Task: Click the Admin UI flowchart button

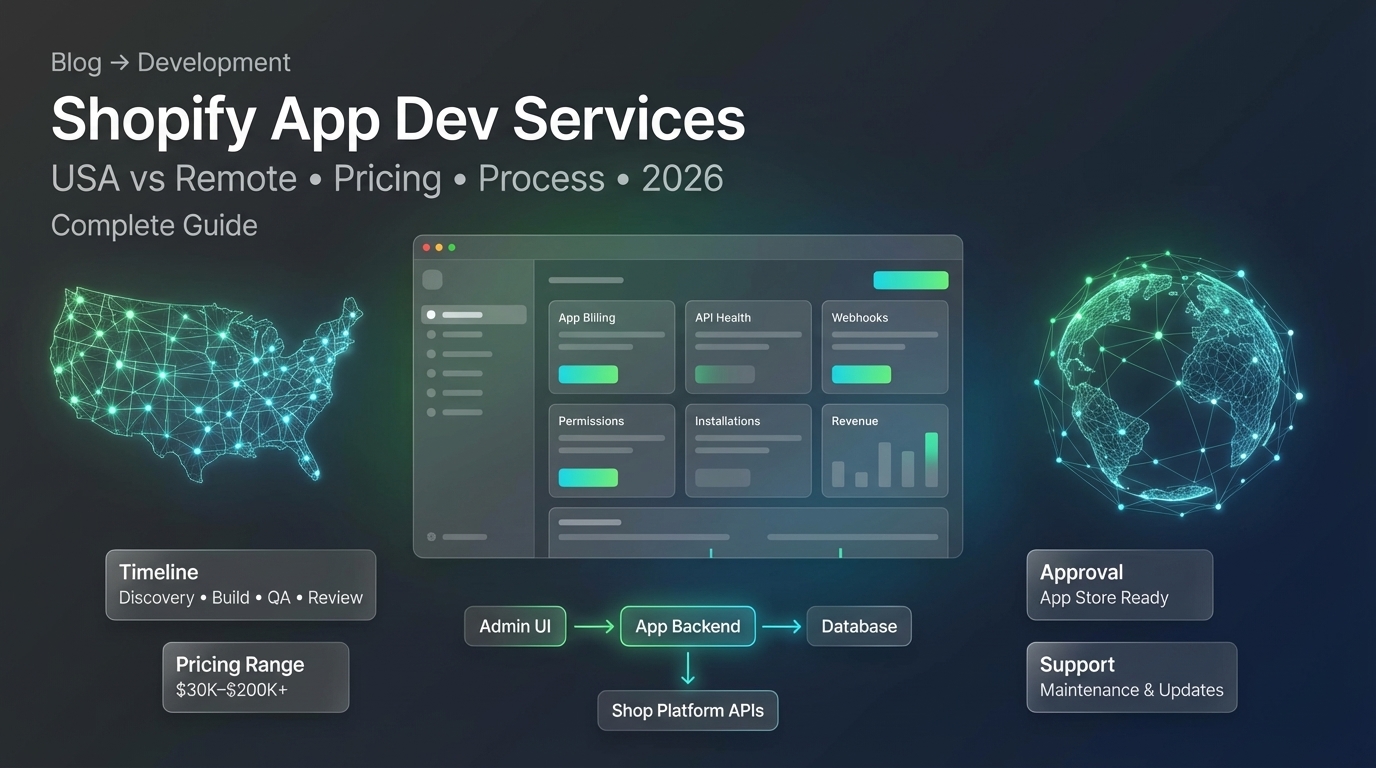Action: pos(515,626)
